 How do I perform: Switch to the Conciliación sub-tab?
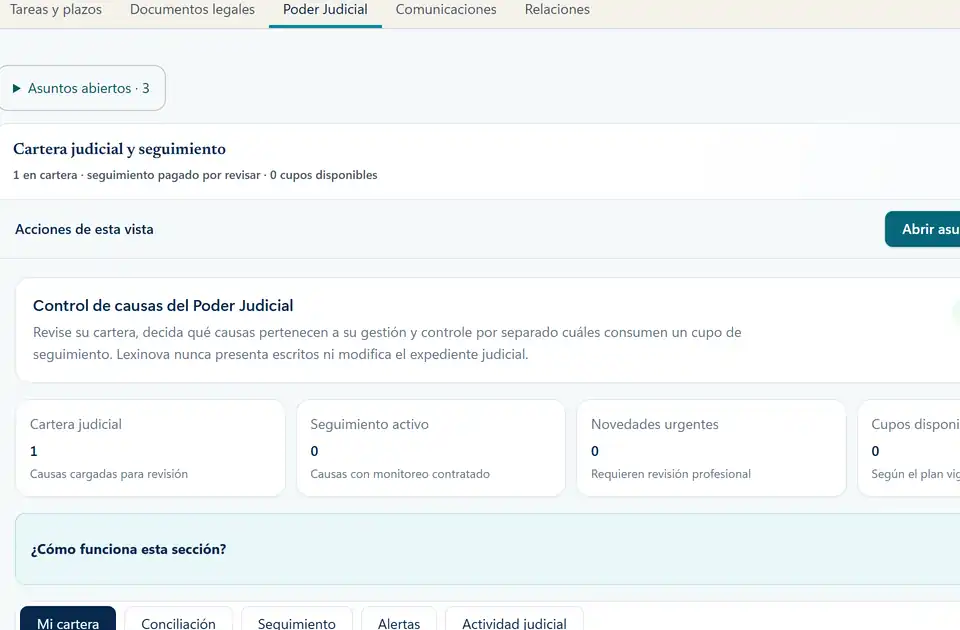pos(178,620)
